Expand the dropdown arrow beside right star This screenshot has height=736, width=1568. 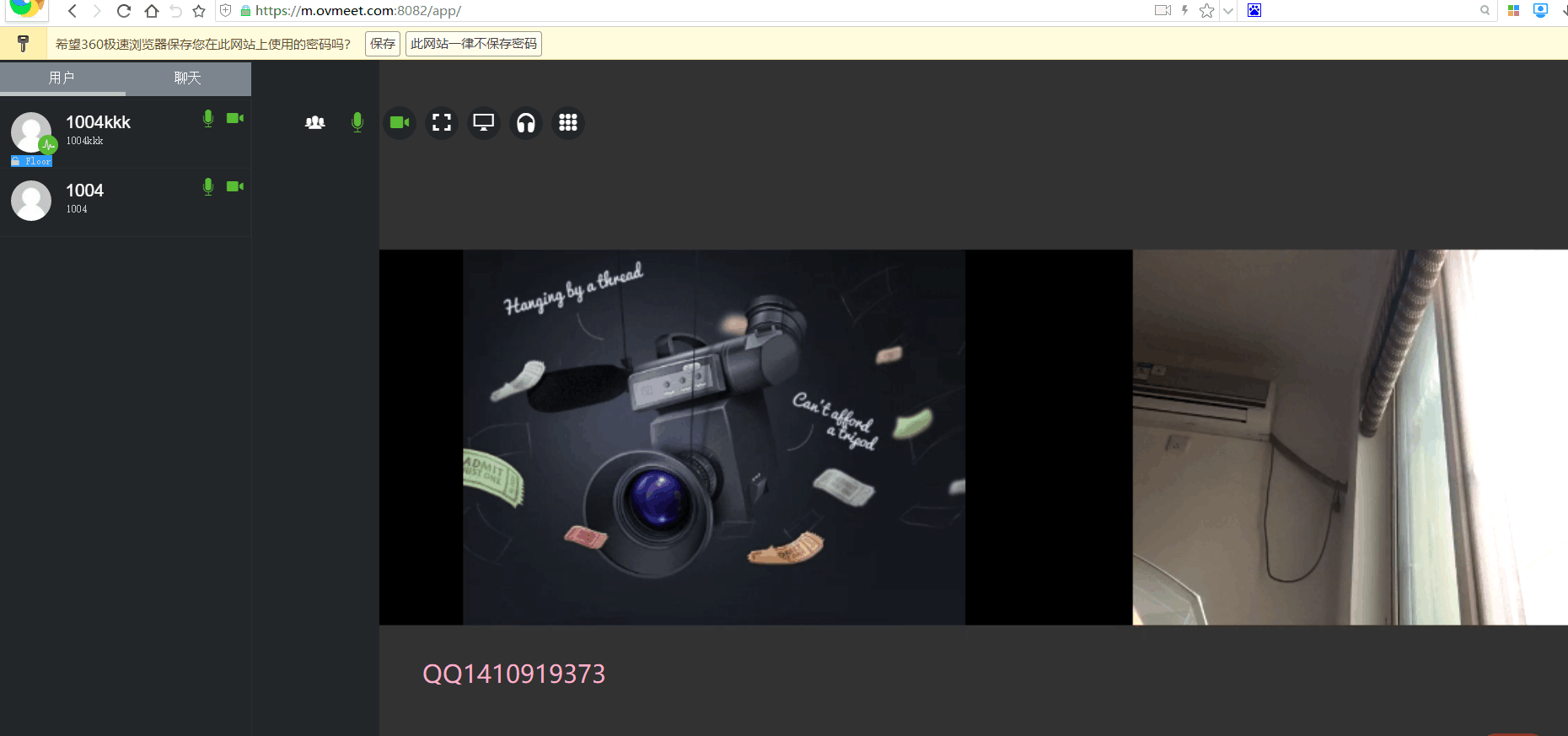pos(1228,11)
